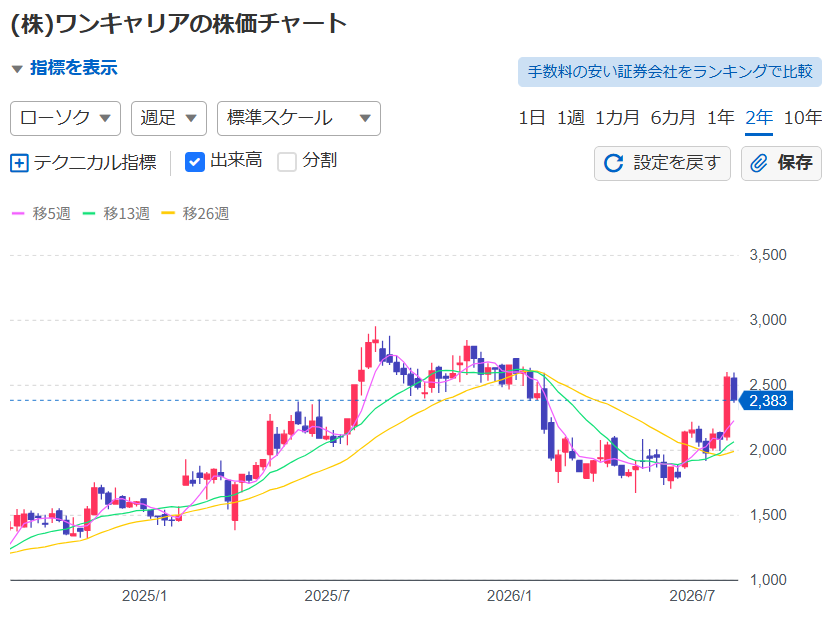Click the plus icon beside テクニカル指標
Image resolution: width=827 pixels, height=617 pixels.
click(19, 163)
